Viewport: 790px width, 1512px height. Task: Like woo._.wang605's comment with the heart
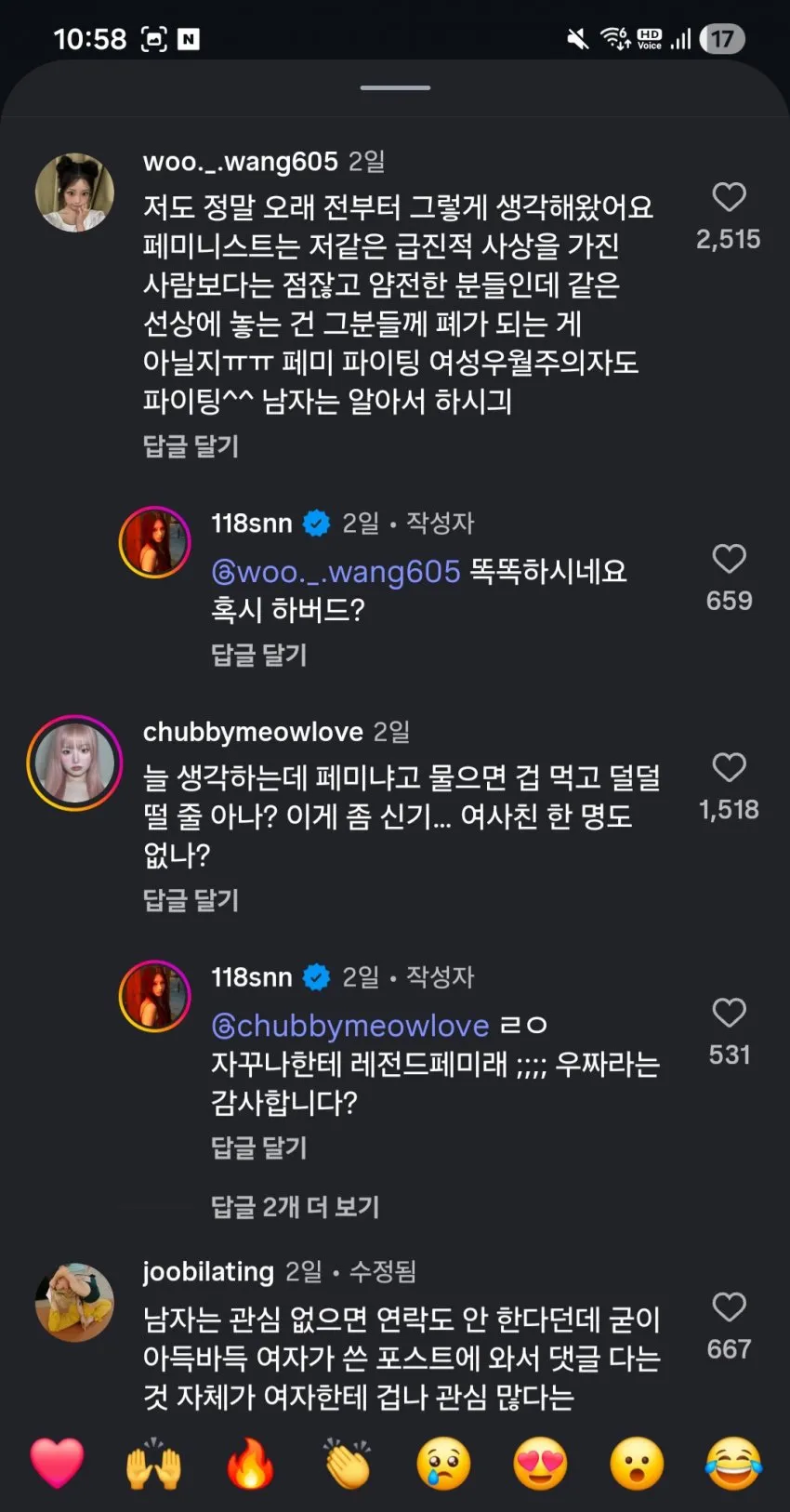click(x=729, y=197)
